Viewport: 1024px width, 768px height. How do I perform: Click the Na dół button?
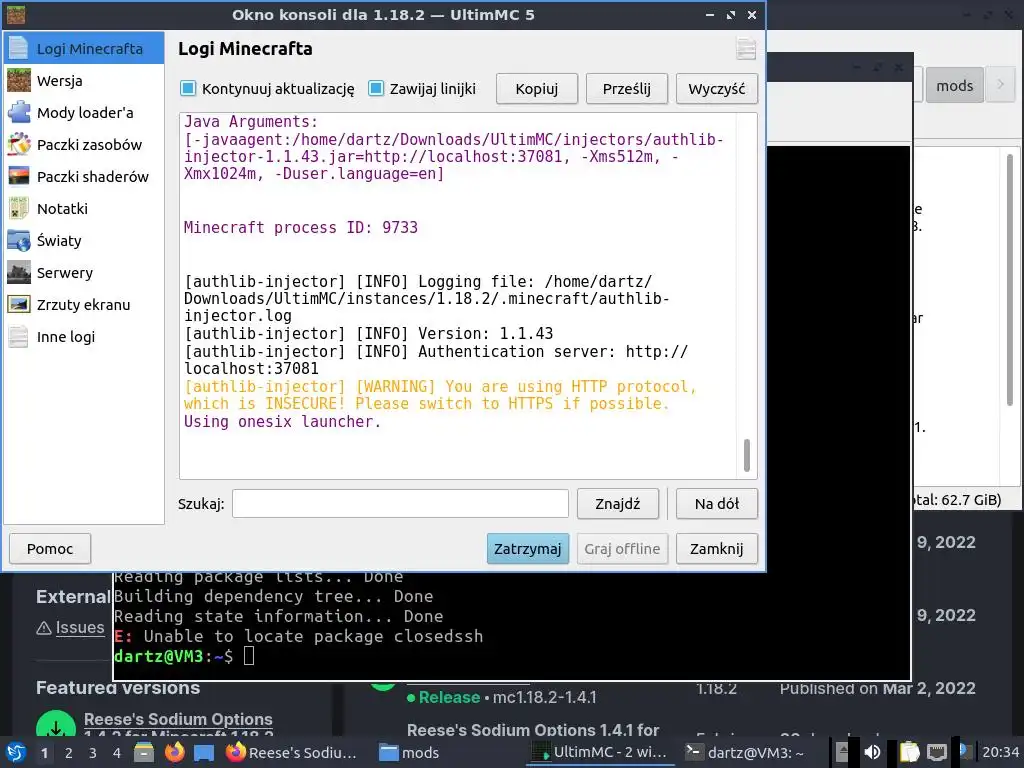716,504
